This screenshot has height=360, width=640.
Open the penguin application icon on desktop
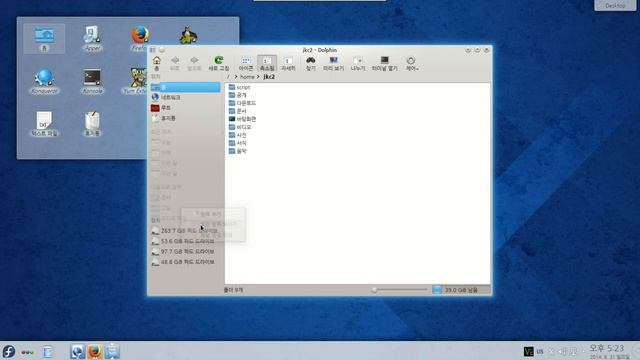click(188, 35)
